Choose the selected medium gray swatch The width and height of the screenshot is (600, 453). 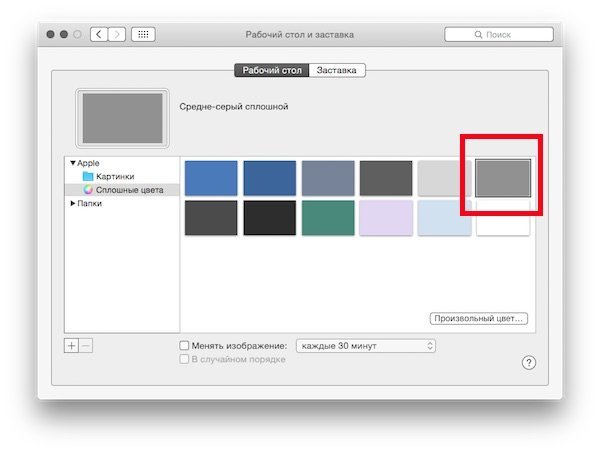pos(503,178)
